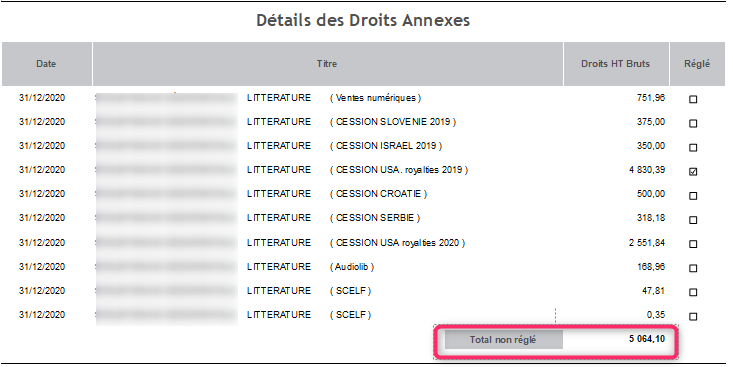This screenshot has height=367, width=733.
Task: Enable the Réglé checkbox for CESSION SERBIE
Action: (693, 220)
